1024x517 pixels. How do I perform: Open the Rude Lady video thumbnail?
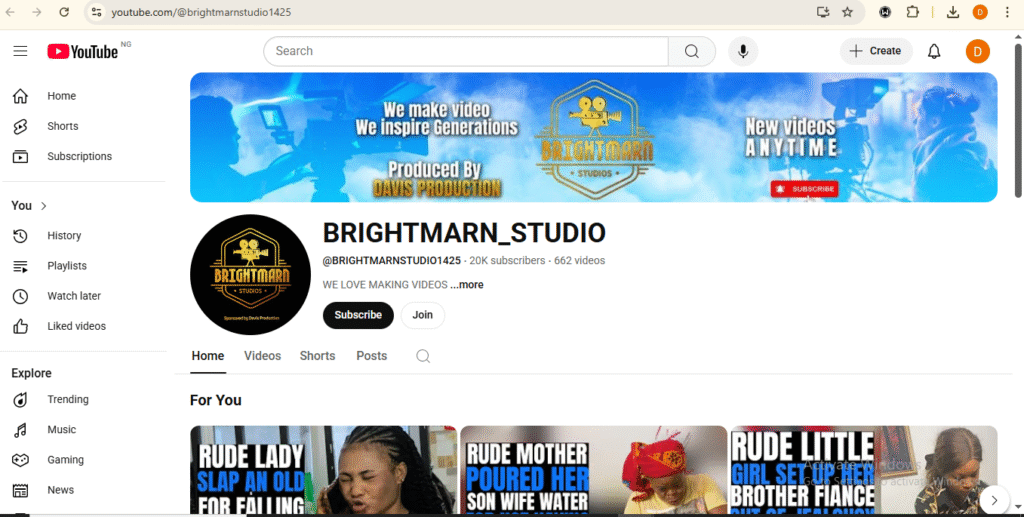coord(323,470)
